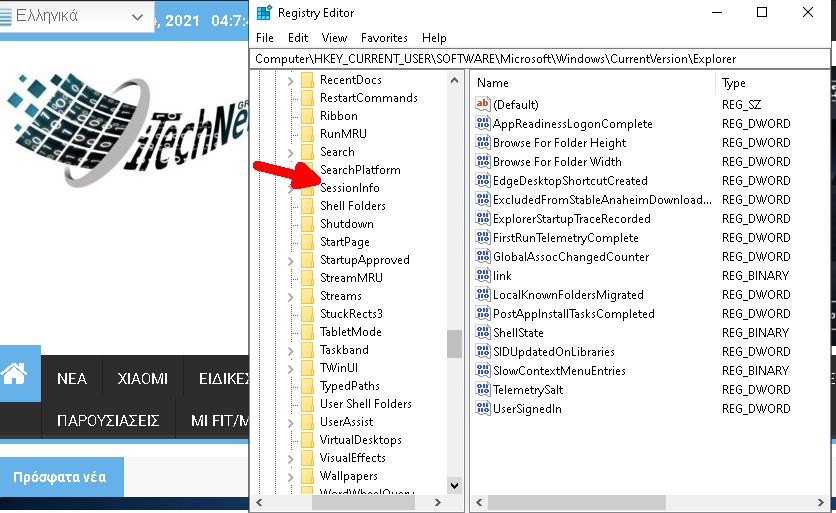
Task: Open the Ελληνικά language dropdown
Action: point(77,17)
